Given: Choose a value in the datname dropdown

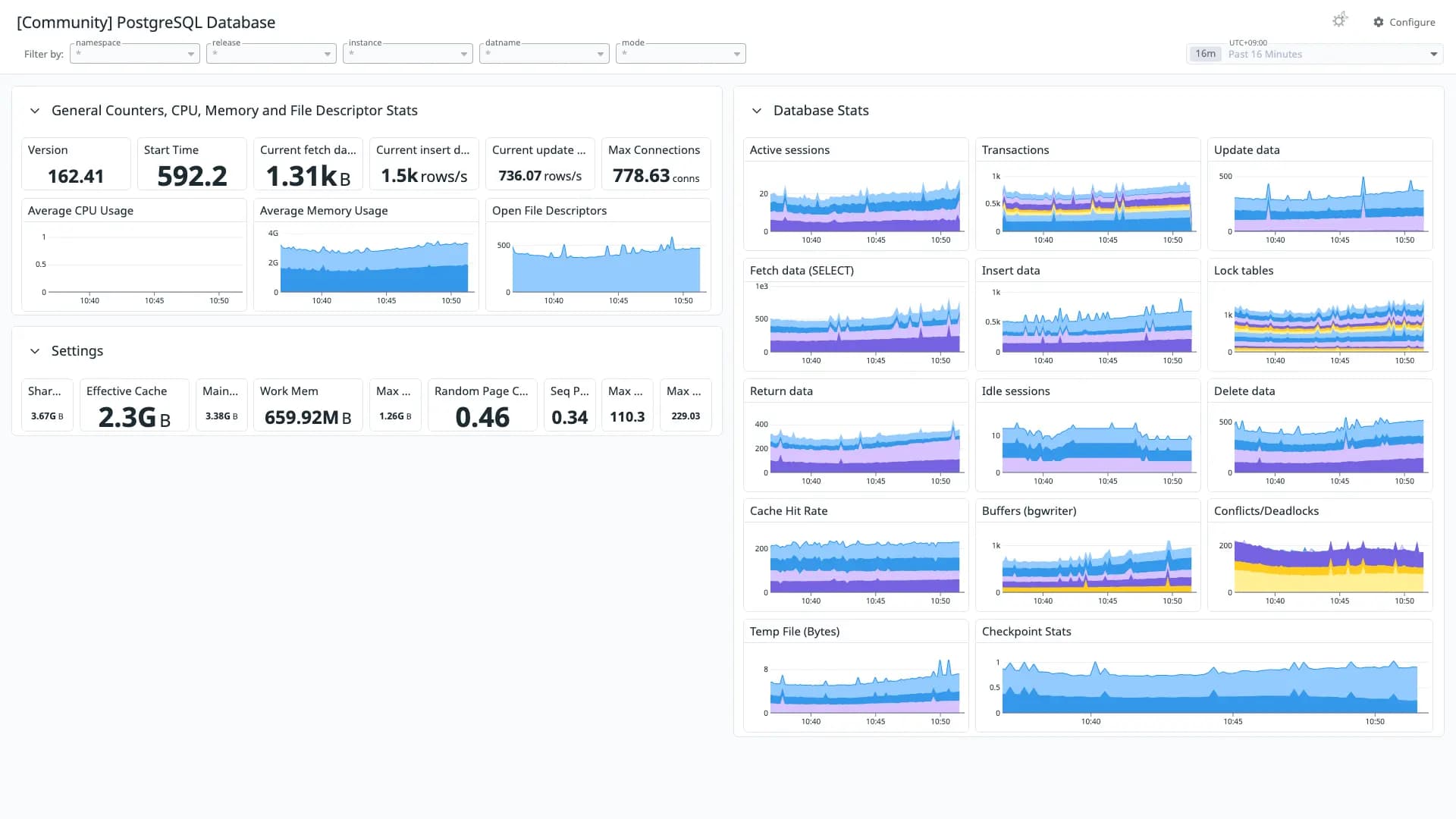Looking at the screenshot, I should pyautogui.click(x=544, y=54).
